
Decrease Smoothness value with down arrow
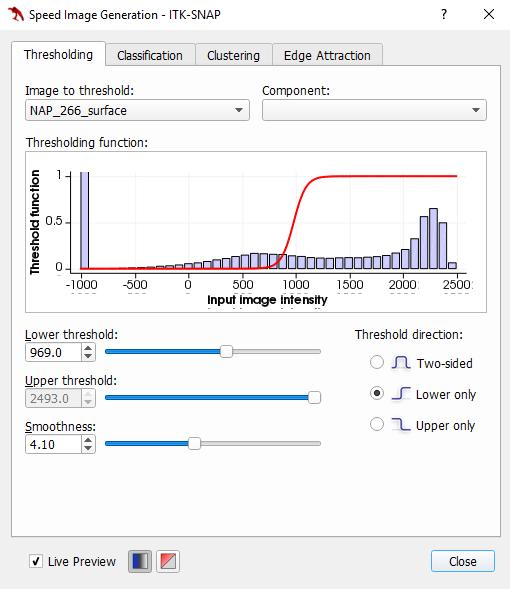pos(88,448)
